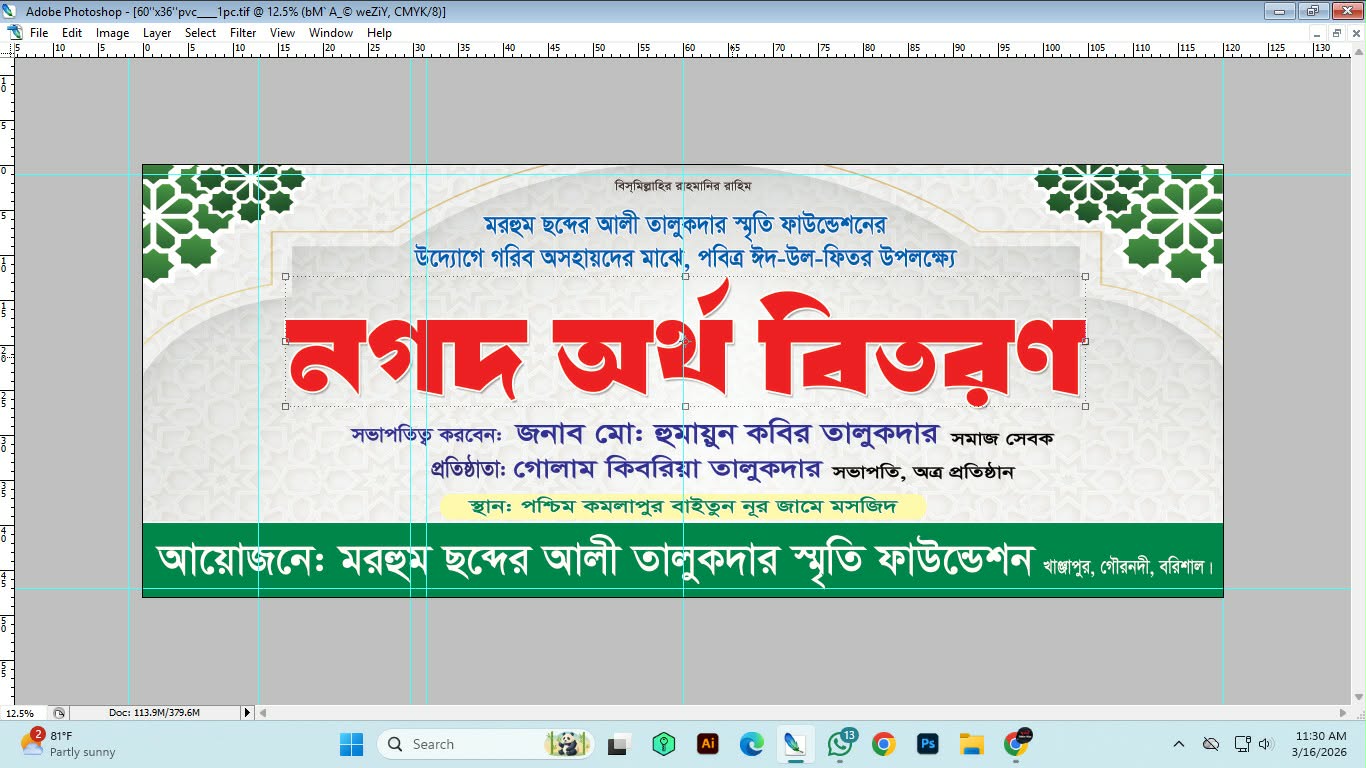Click the Photoshop document icon beside File

click(x=14, y=33)
